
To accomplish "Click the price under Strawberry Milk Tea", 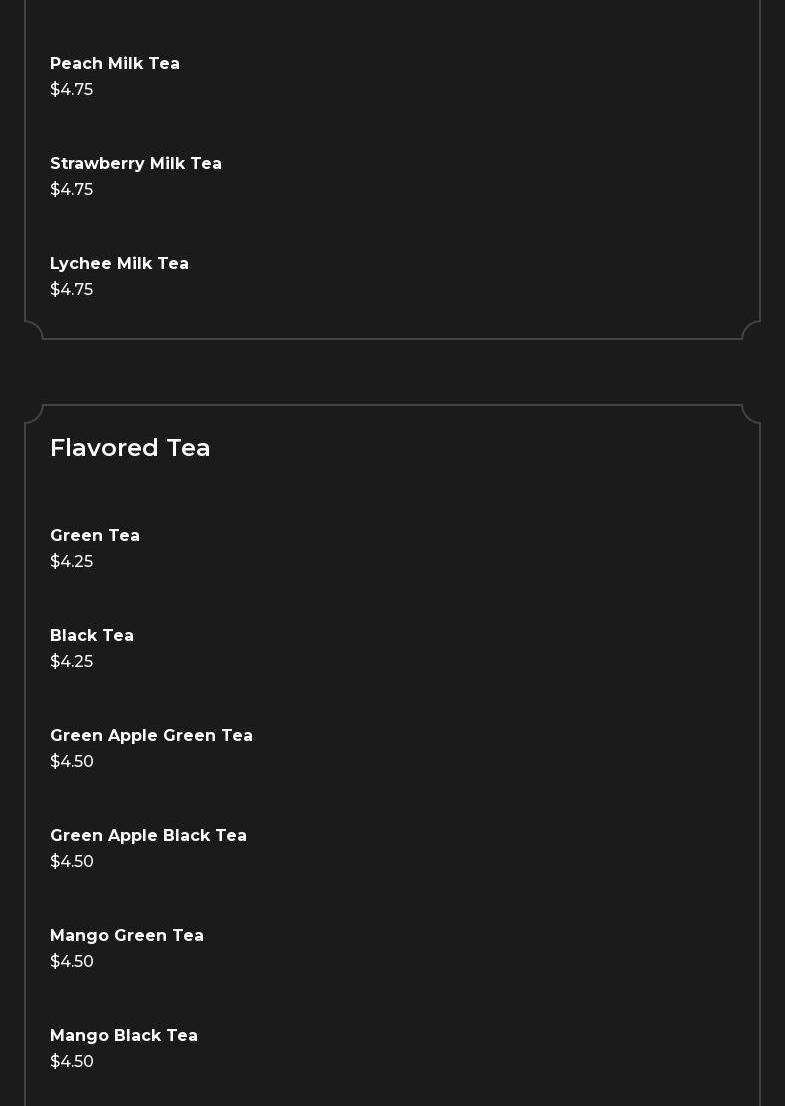I will pyautogui.click(x=72, y=190).
